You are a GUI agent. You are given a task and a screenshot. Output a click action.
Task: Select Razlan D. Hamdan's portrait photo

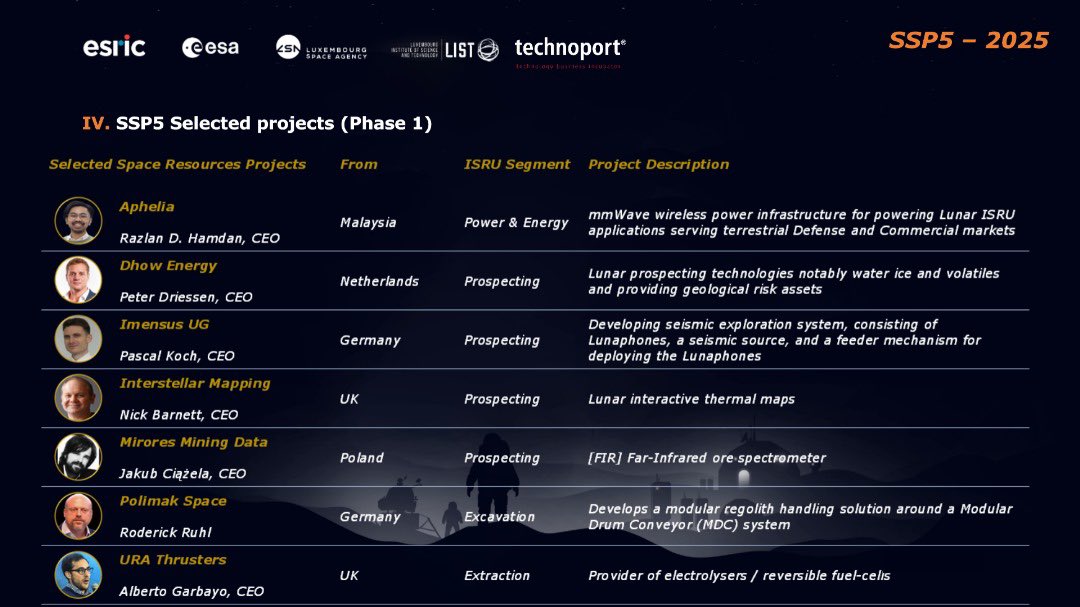pyautogui.click(x=79, y=221)
